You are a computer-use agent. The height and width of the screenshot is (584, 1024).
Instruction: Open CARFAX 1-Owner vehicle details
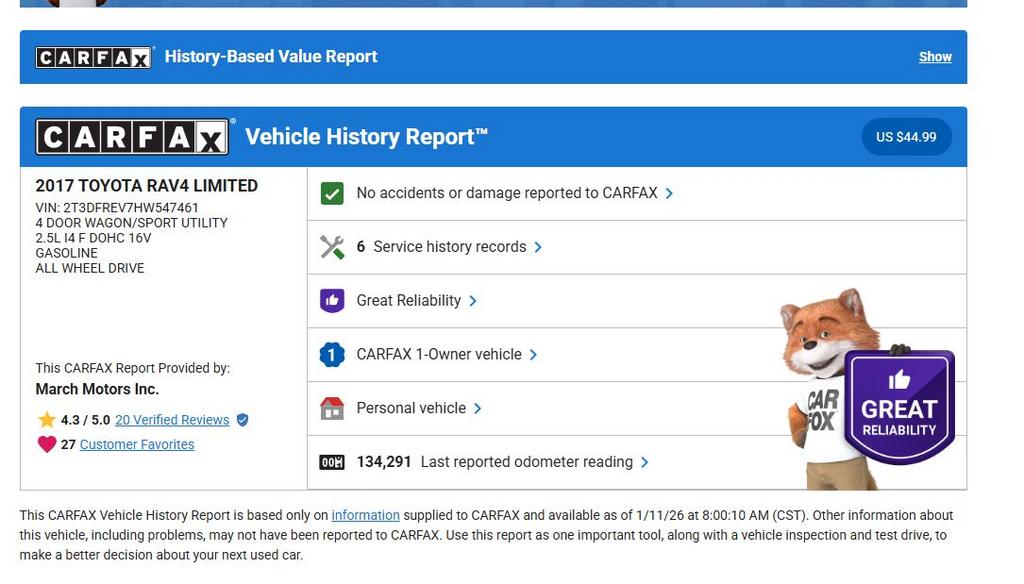click(x=439, y=355)
